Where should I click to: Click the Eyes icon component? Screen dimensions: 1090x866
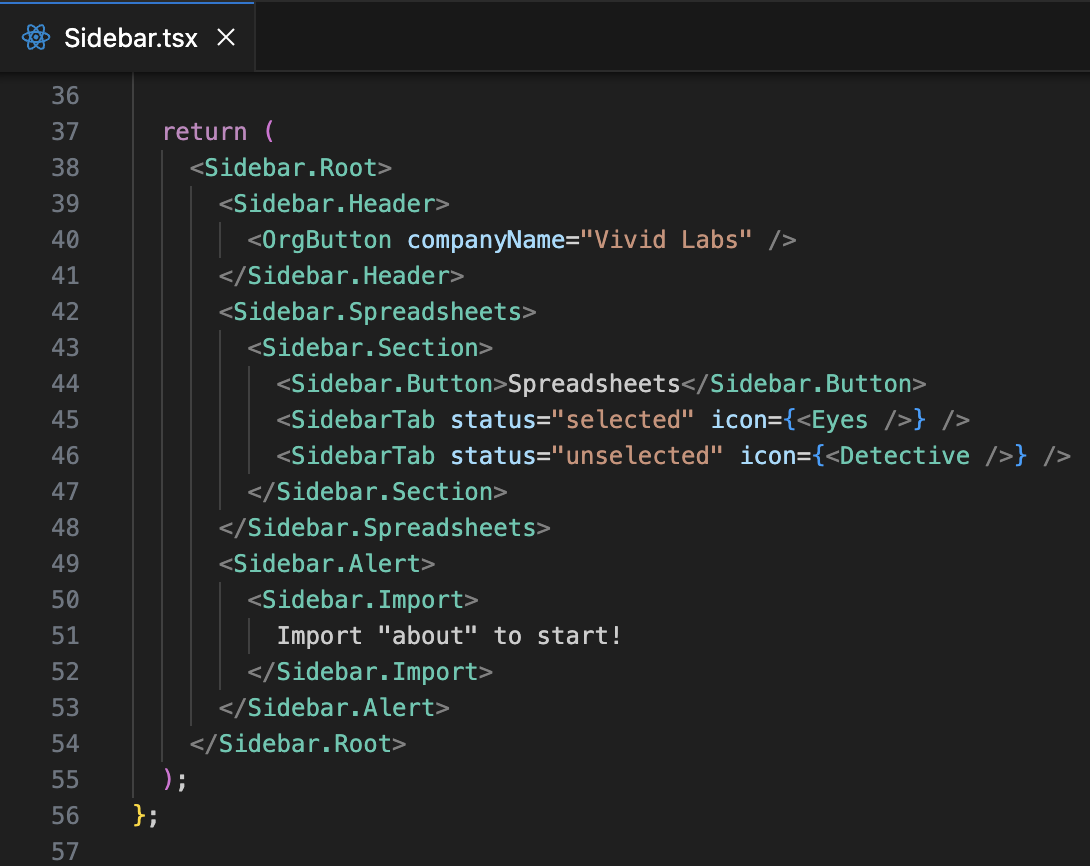(840, 419)
